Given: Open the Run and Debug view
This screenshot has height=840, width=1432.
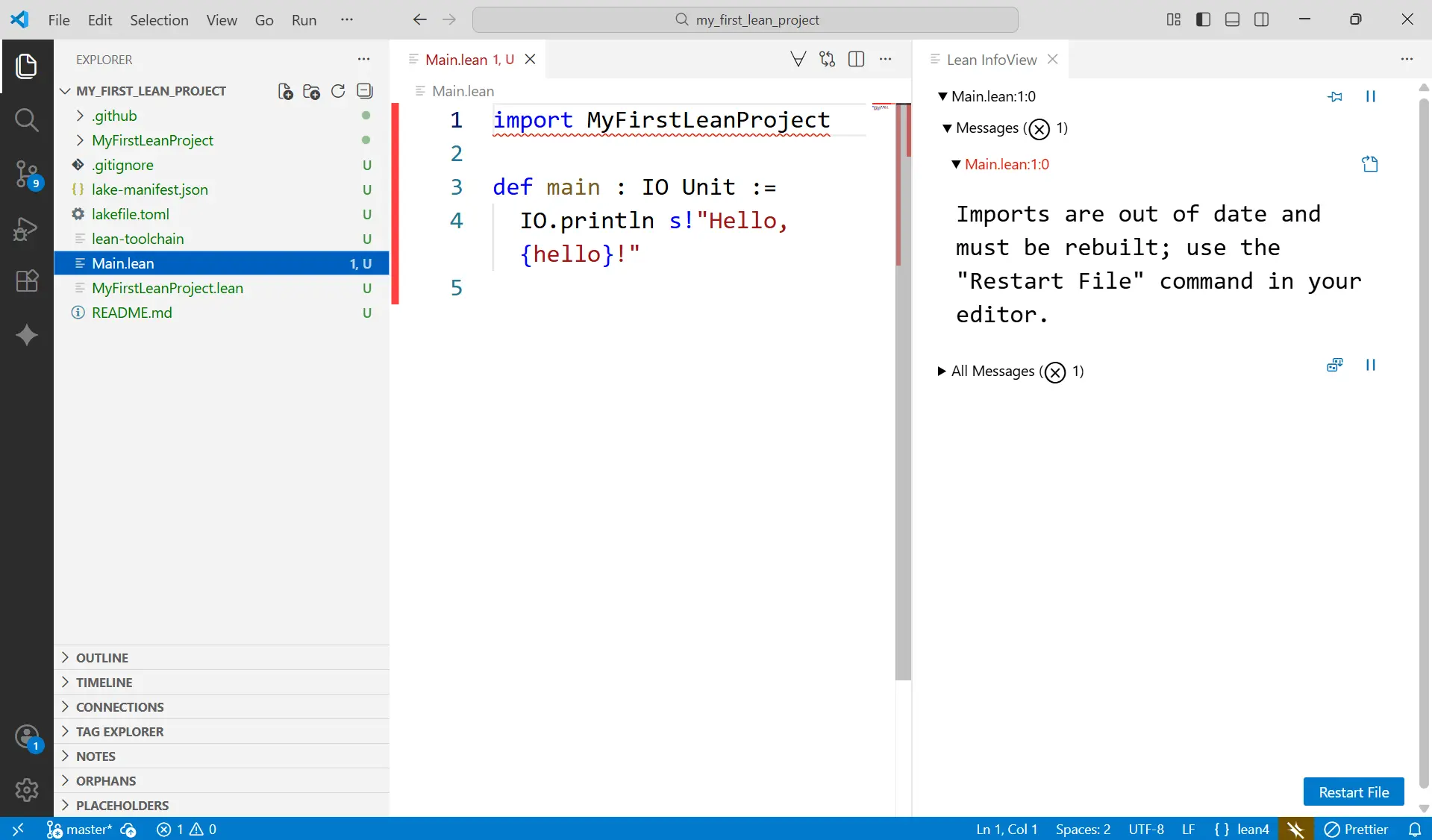Looking at the screenshot, I should tap(27, 228).
